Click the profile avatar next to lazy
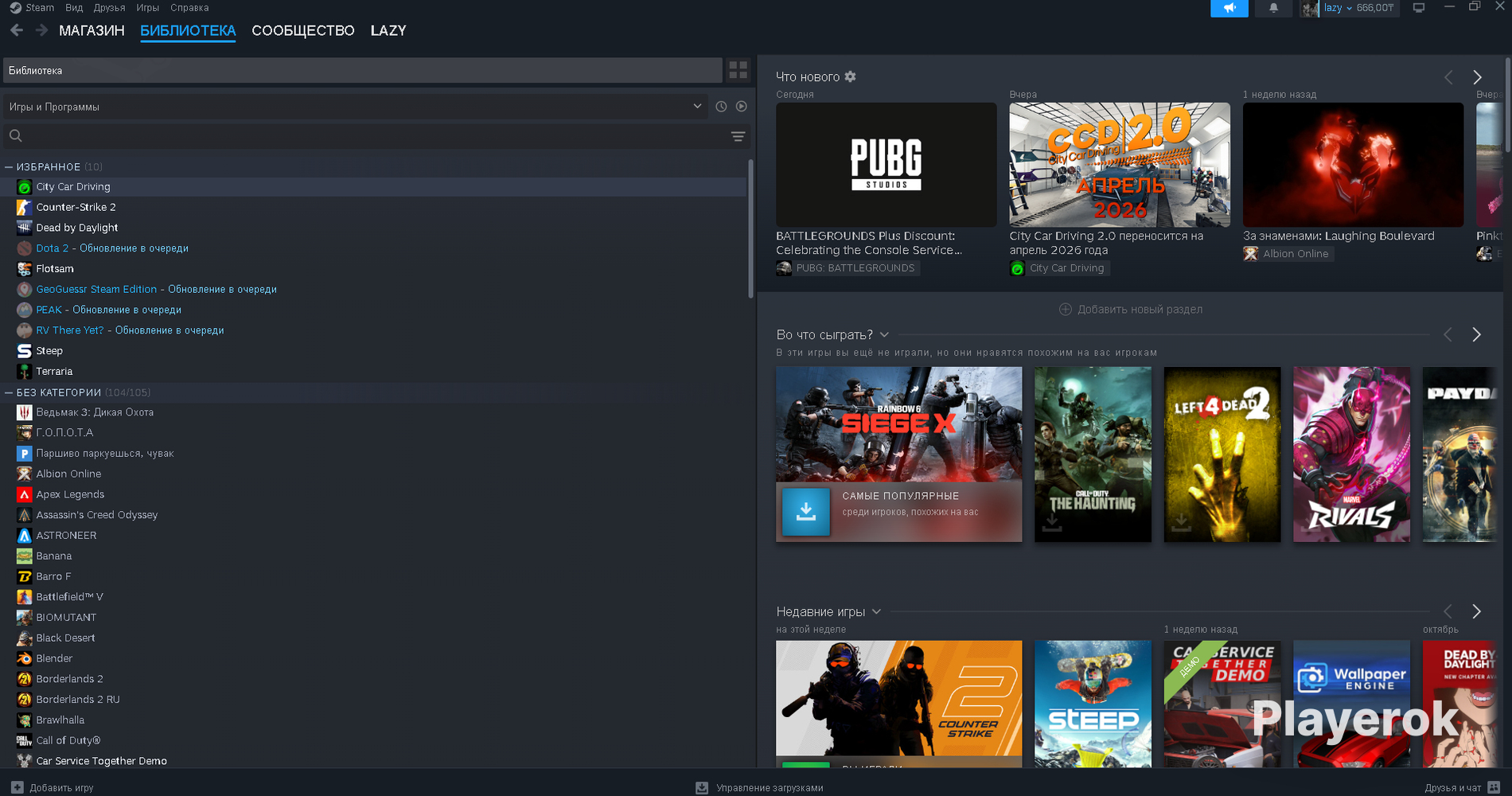The height and width of the screenshot is (796, 1512). pos(1309,8)
